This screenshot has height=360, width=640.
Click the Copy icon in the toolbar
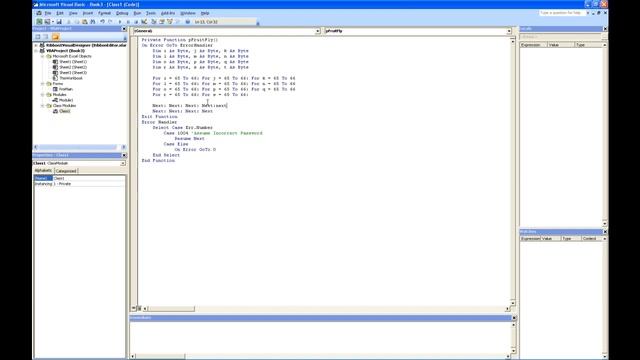[76, 22]
